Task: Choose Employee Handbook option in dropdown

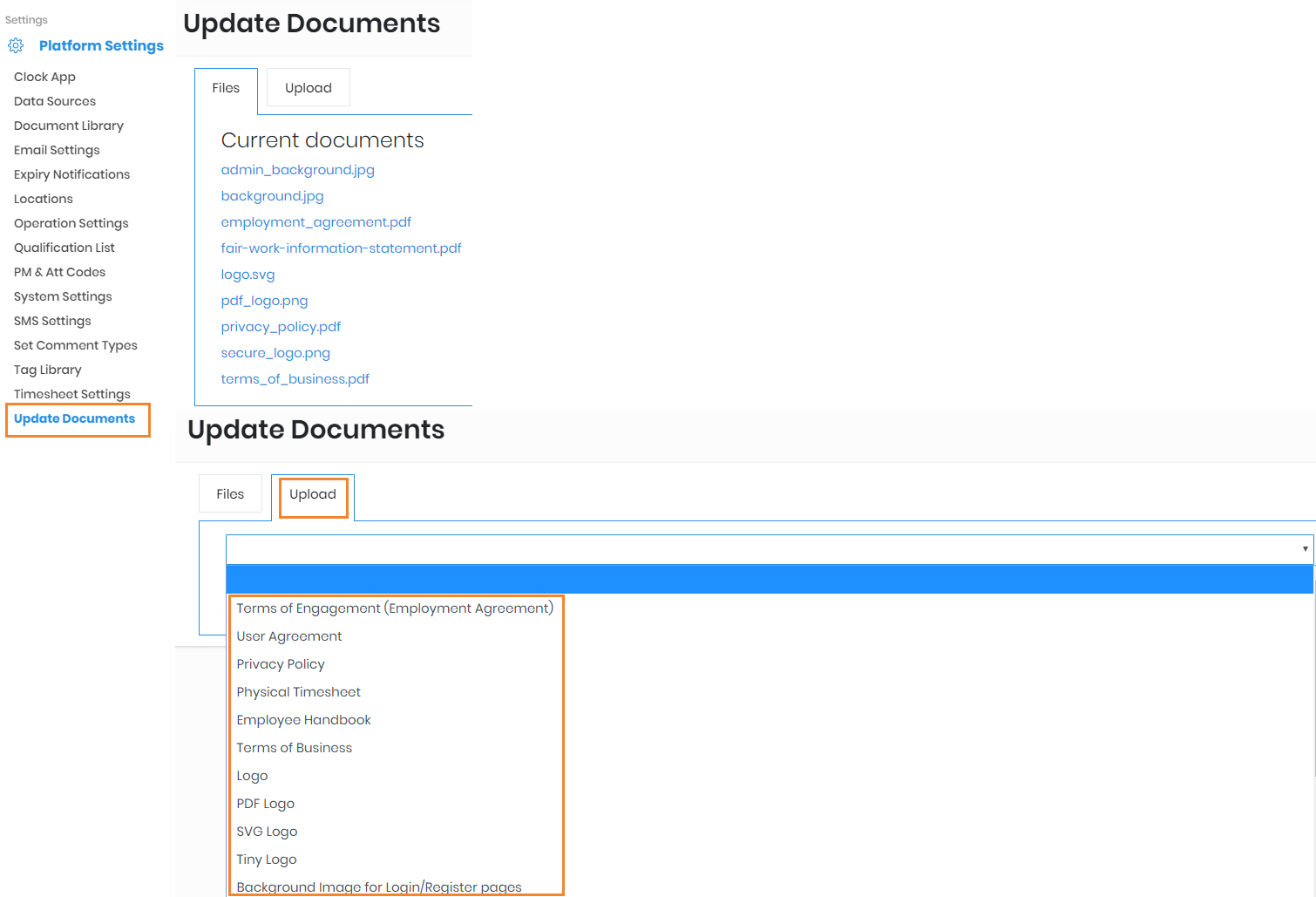Action: 303,720
